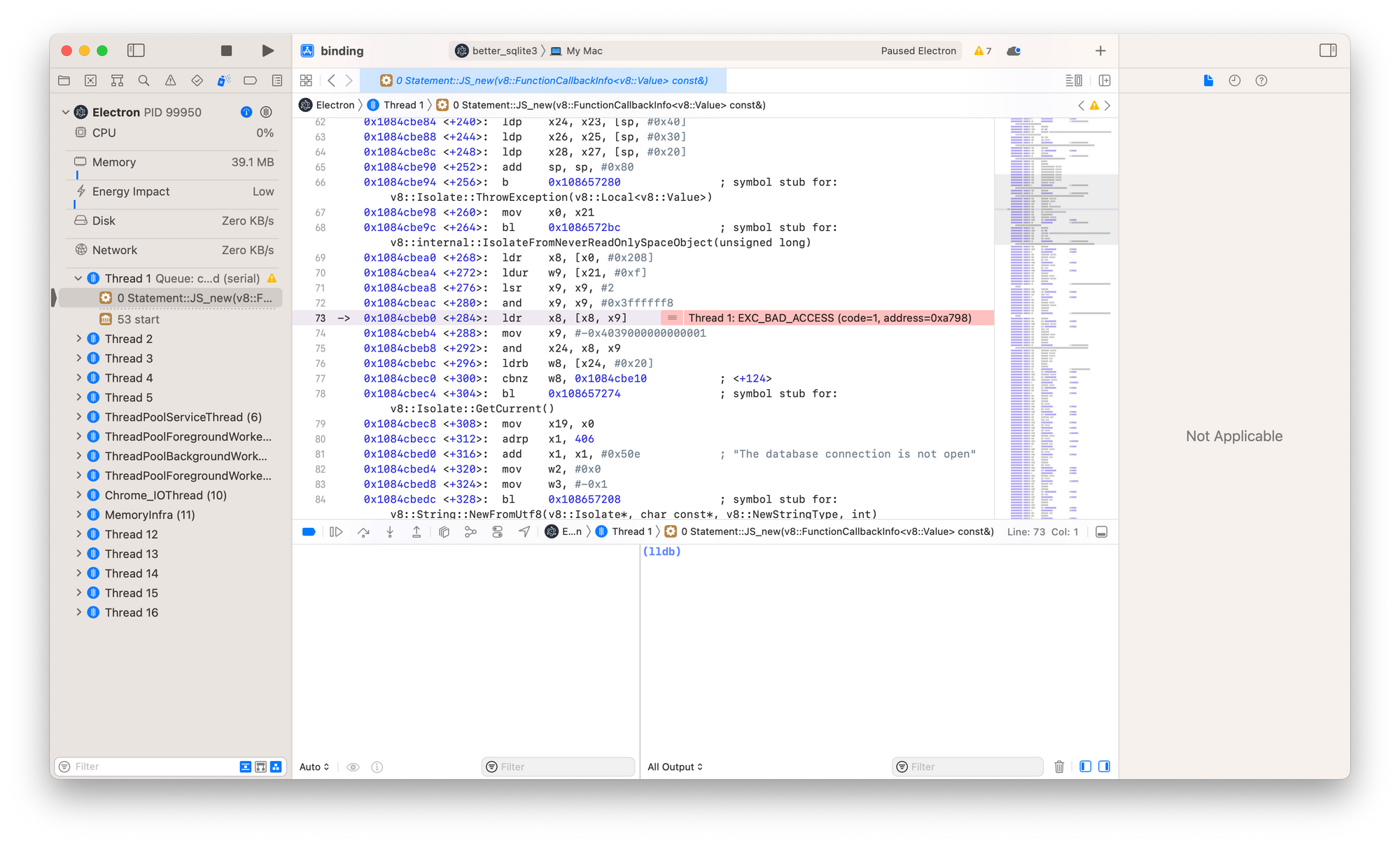
Task: Click the trash icon to clear console
Action: tap(1059, 767)
